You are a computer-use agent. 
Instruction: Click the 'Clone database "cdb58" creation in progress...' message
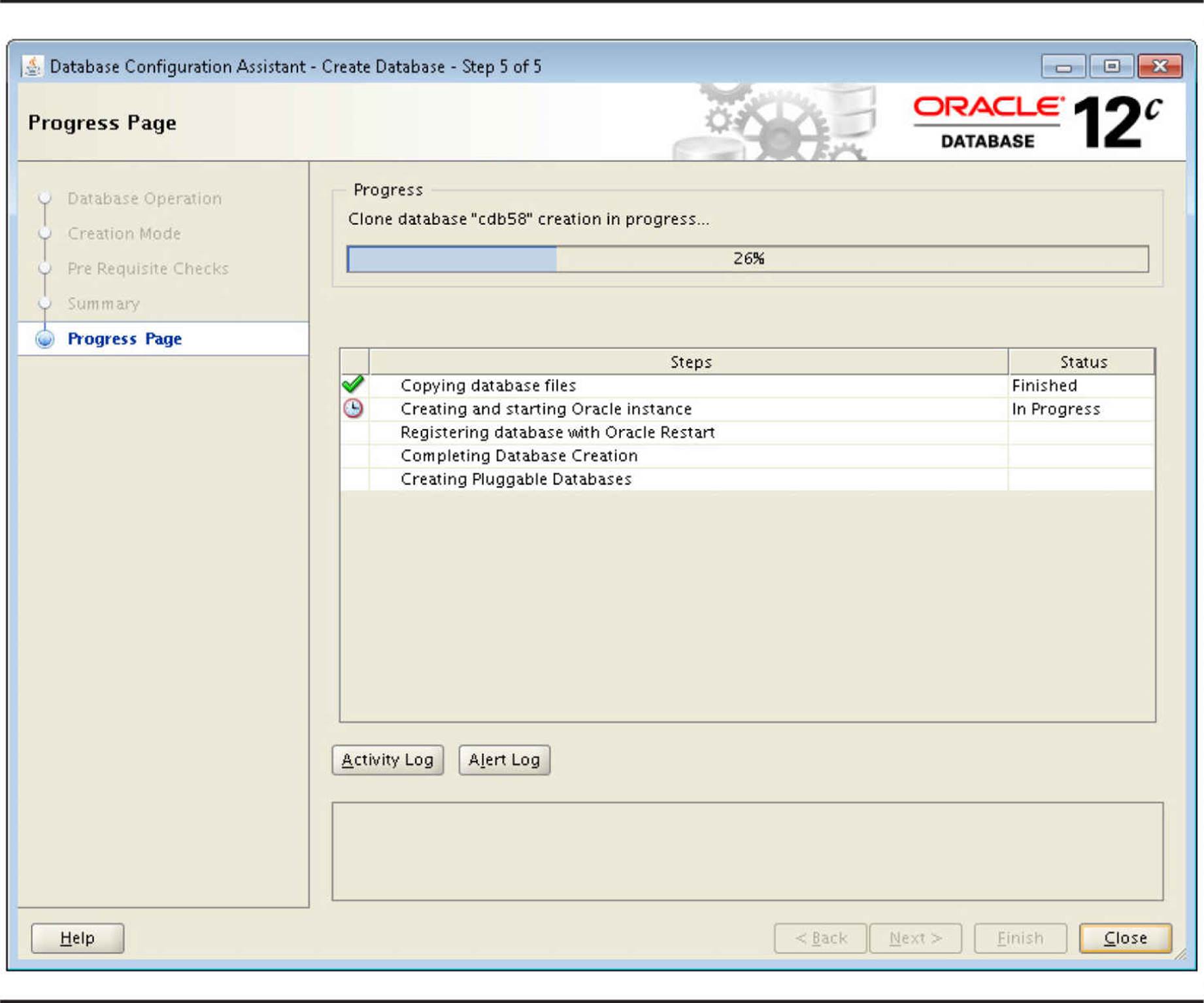click(529, 219)
